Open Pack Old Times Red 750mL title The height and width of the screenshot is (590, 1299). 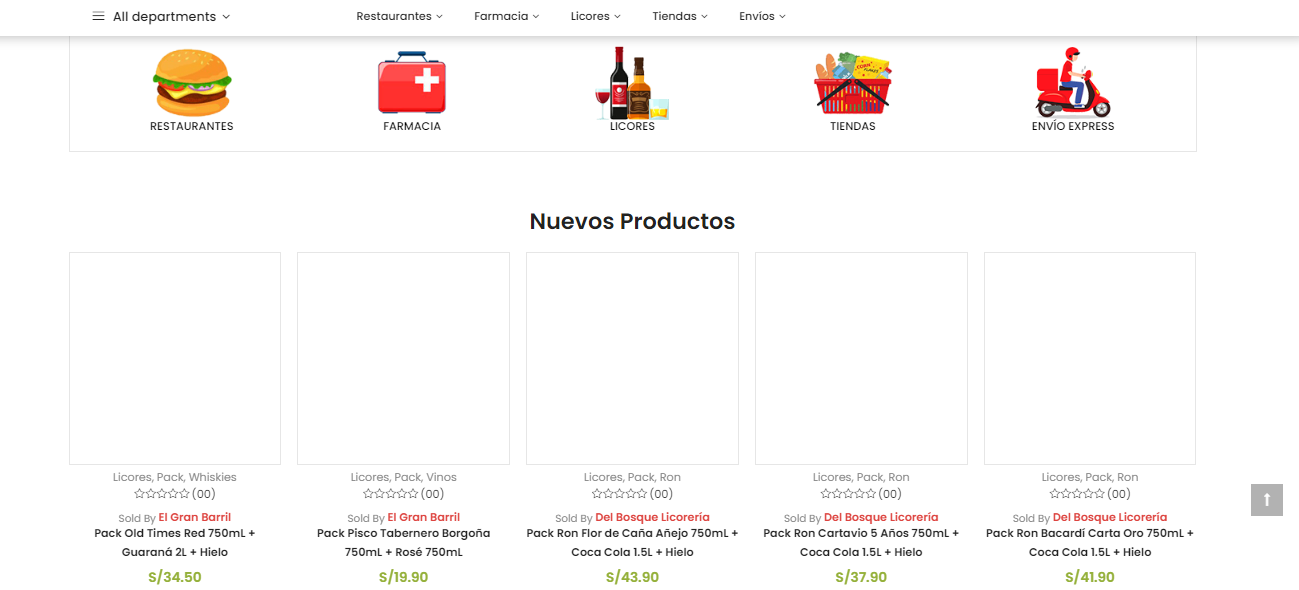[175, 542]
